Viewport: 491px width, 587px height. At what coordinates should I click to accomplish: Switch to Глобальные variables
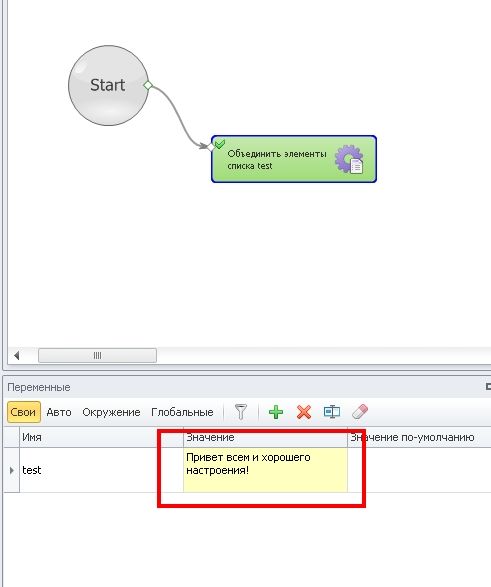click(x=182, y=412)
